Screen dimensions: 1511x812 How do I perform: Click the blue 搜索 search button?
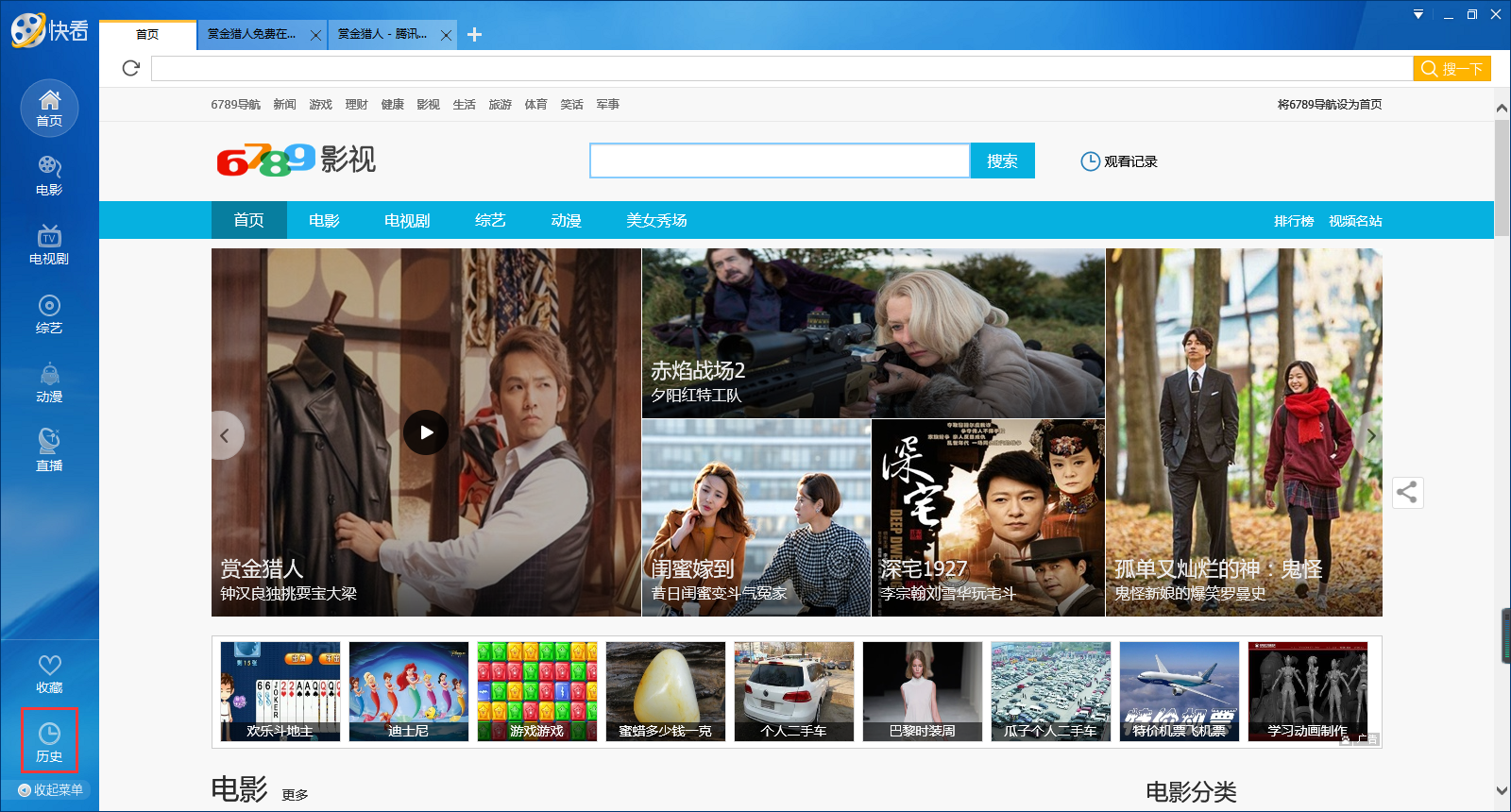(x=1002, y=161)
